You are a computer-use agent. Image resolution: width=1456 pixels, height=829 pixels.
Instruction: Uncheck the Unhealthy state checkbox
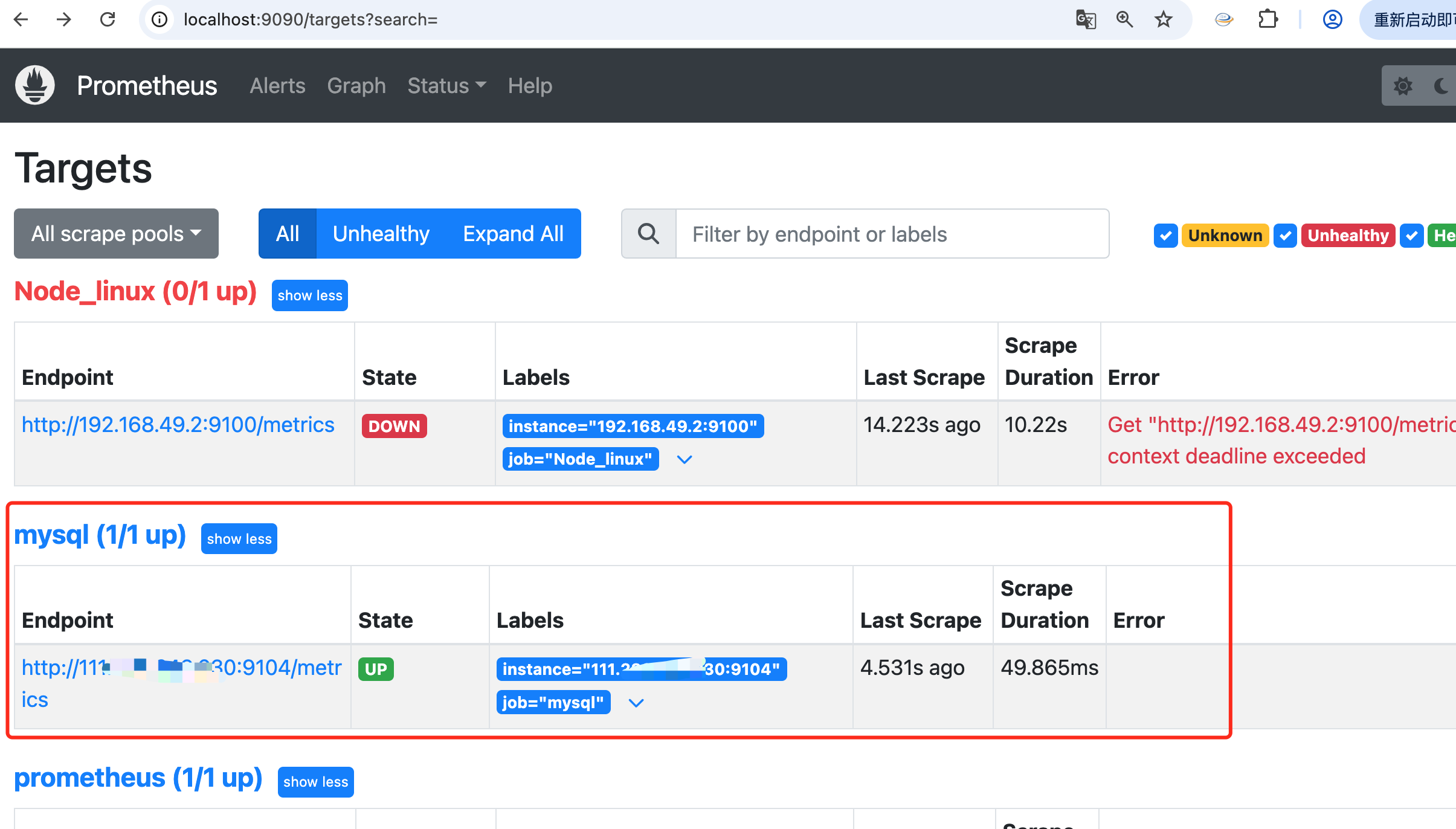(1285, 235)
